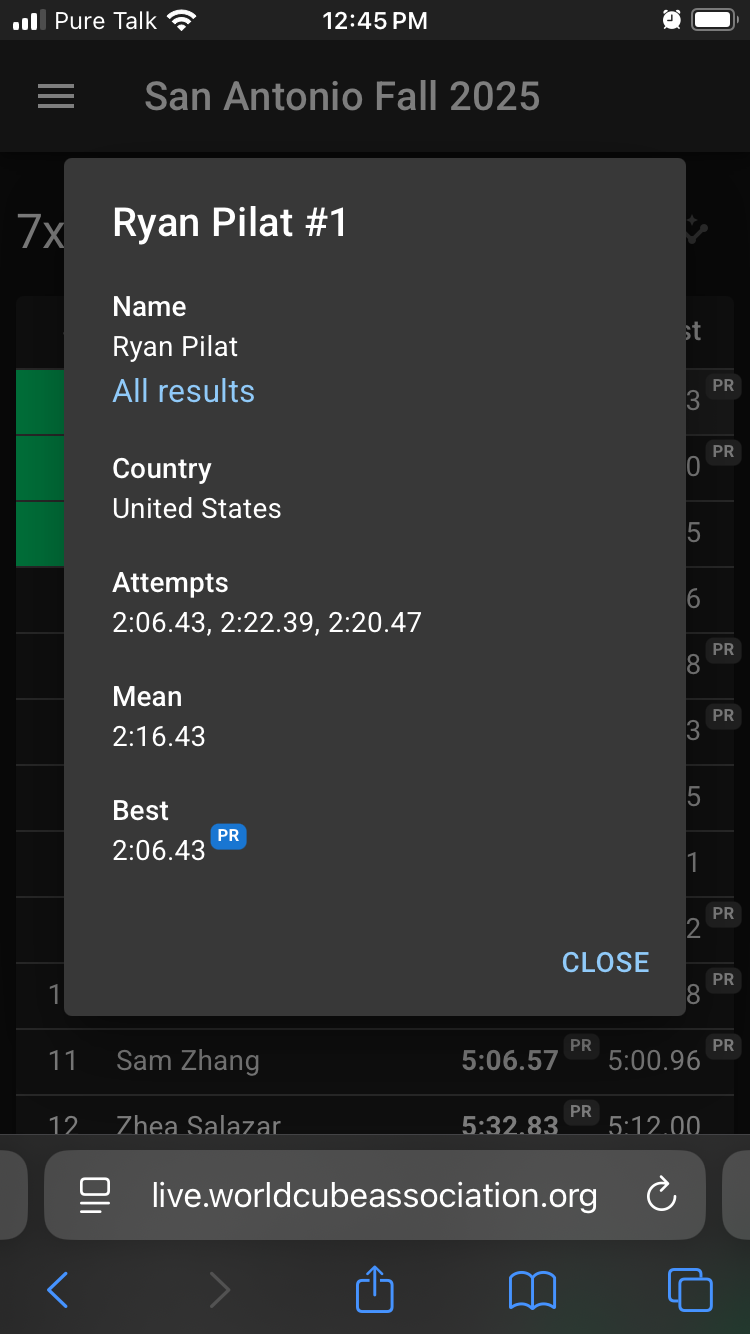This screenshot has width=750, height=1334.
Task: Tap the San Antonio Fall 2025 title
Action: click(342, 96)
